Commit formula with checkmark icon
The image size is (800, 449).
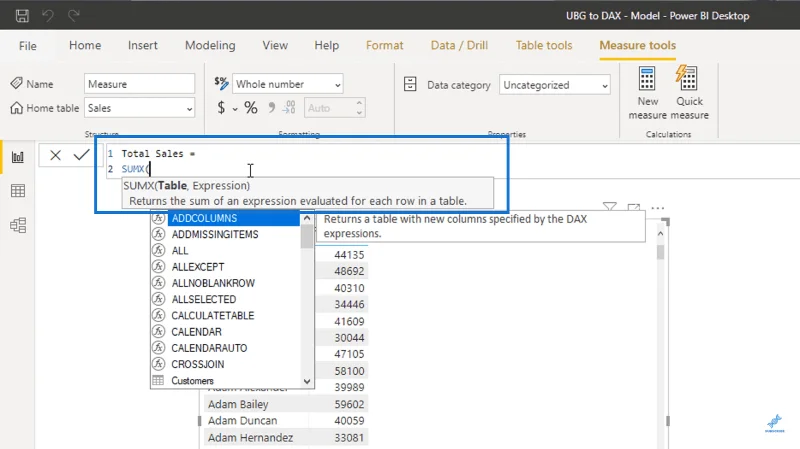(81, 155)
